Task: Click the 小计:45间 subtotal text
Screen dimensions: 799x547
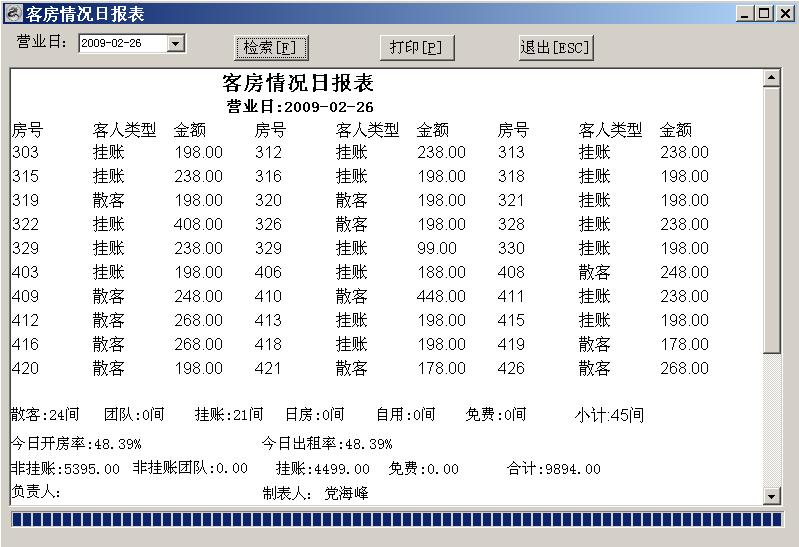Action: point(609,415)
